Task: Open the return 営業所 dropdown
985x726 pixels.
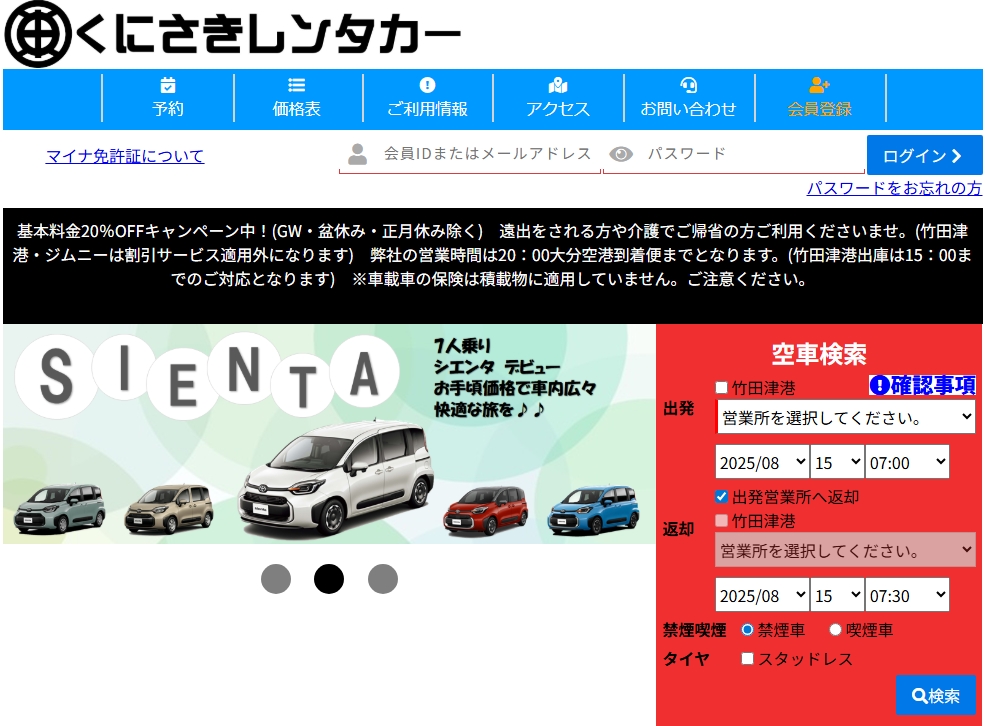Action: pyautogui.click(x=846, y=550)
